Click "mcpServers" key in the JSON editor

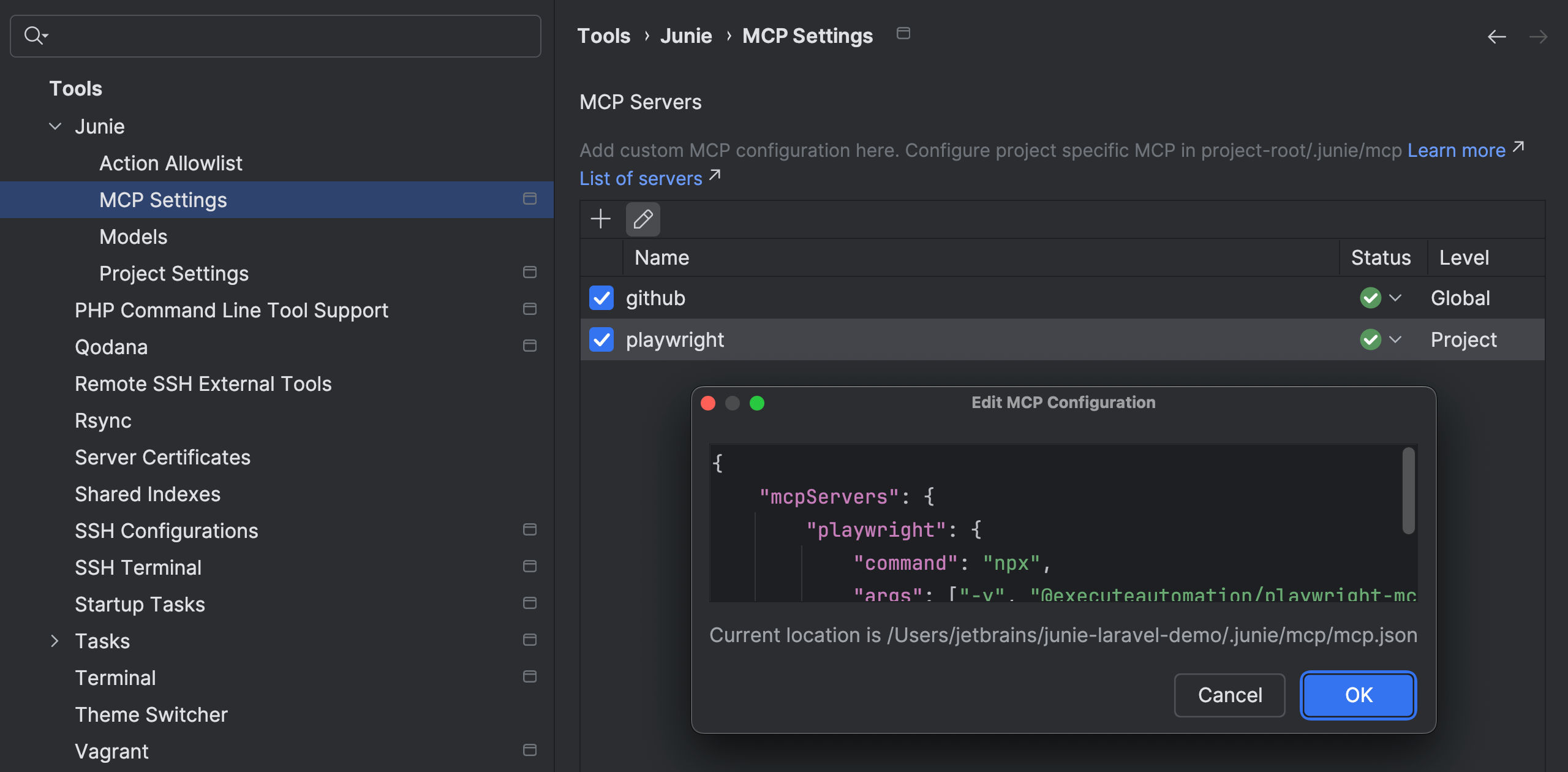coord(829,496)
